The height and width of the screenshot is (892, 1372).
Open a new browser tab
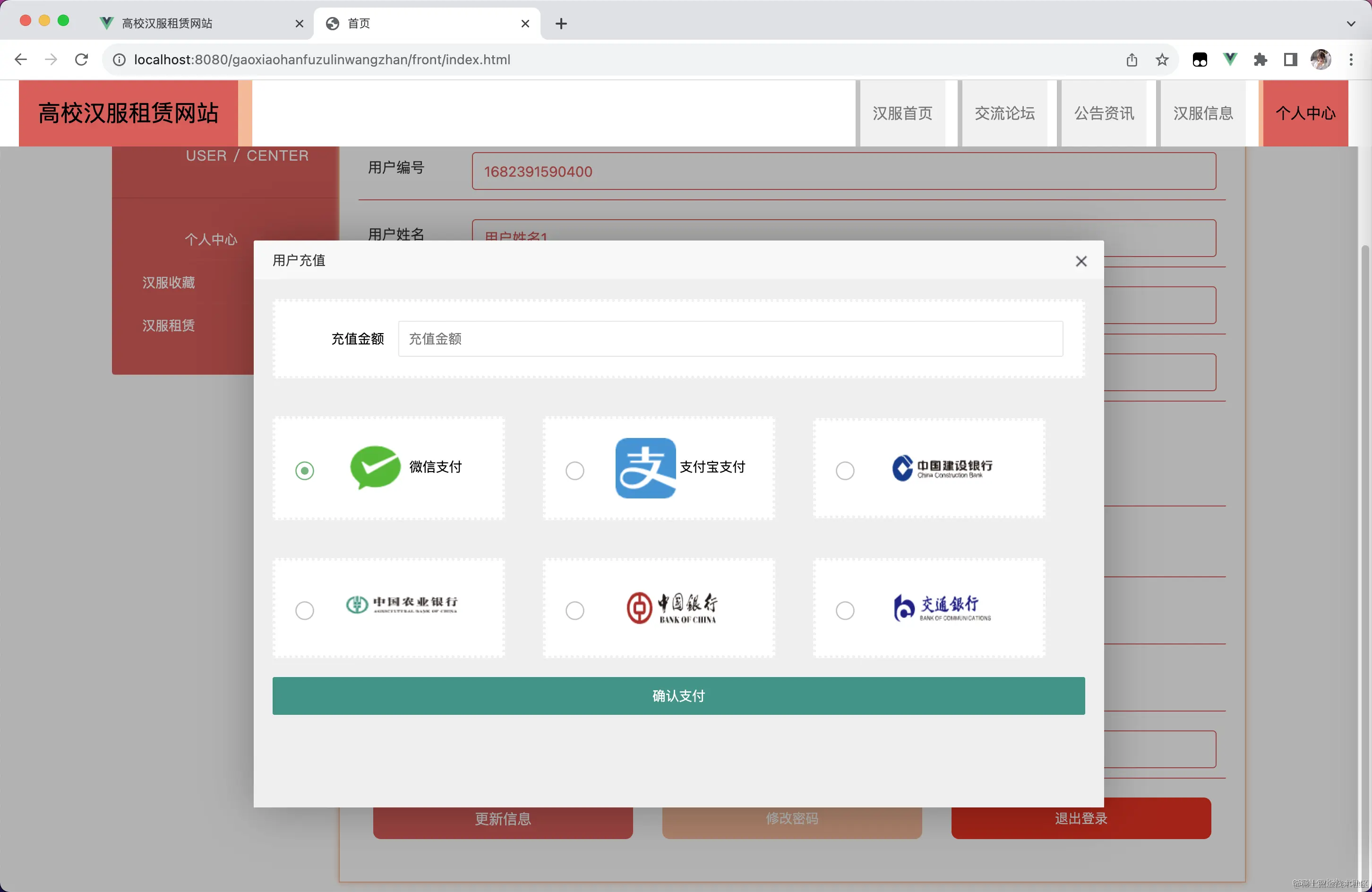tap(560, 23)
